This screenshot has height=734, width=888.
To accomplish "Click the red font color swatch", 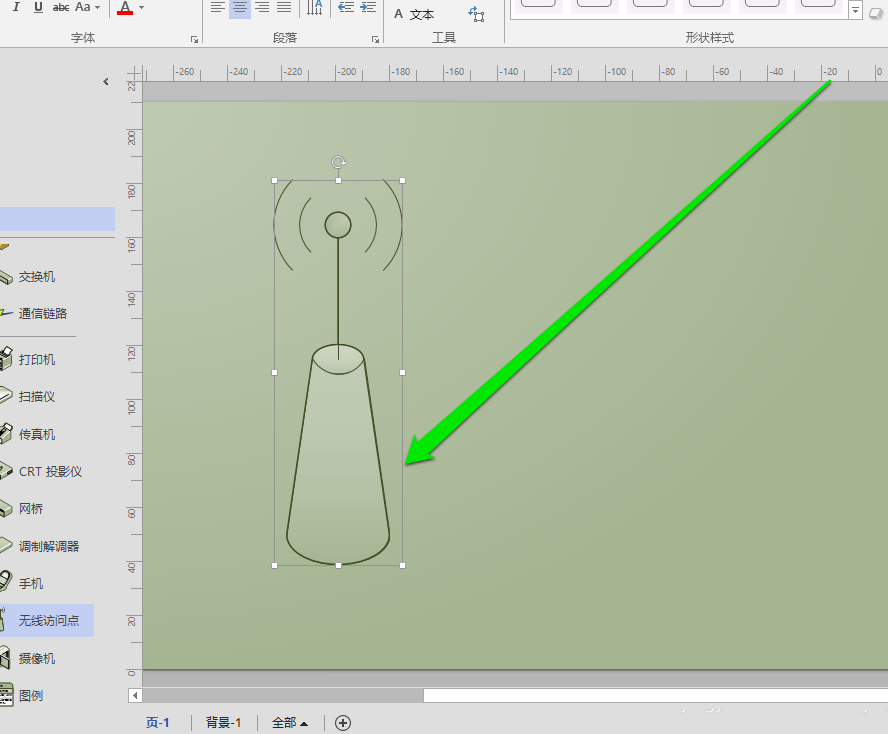I will [x=125, y=8].
